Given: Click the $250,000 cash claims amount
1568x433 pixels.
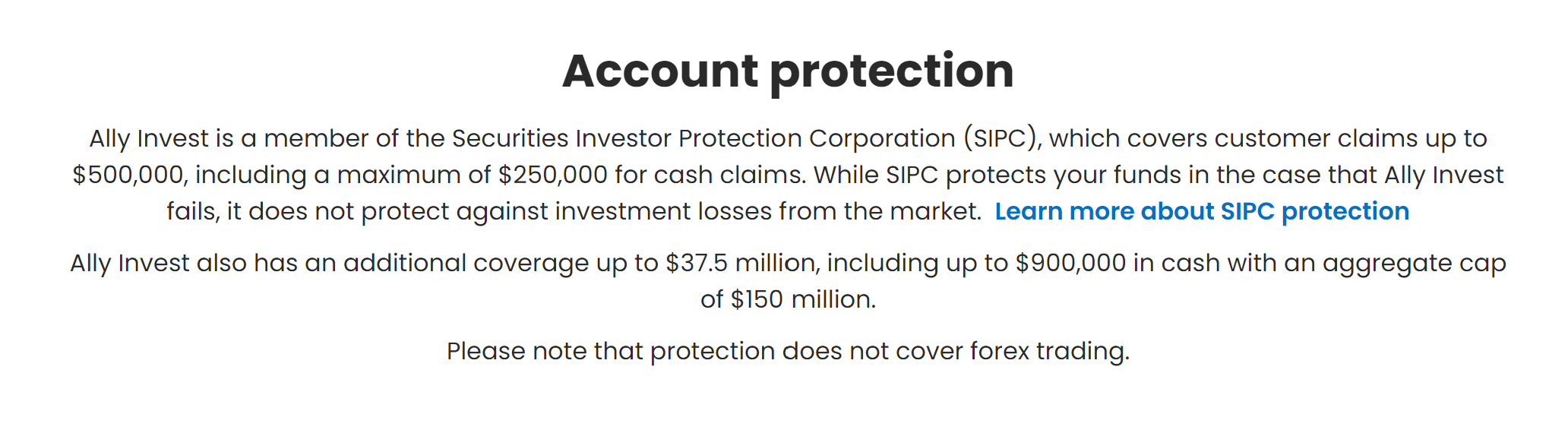Looking at the screenshot, I should coord(553,175).
